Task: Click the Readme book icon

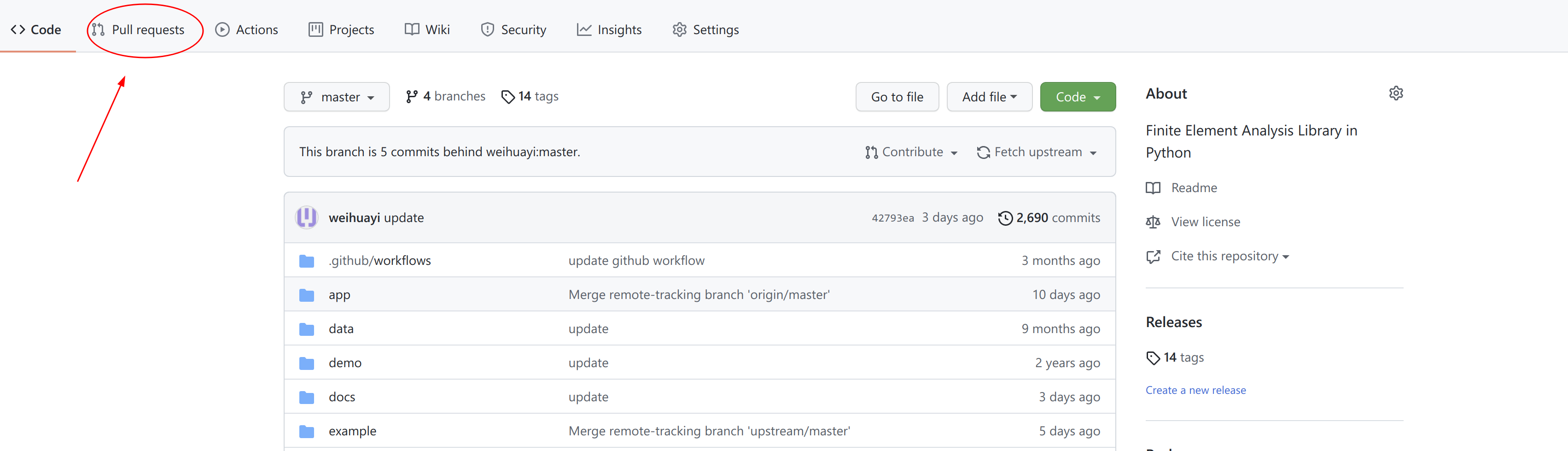Action: (1153, 188)
